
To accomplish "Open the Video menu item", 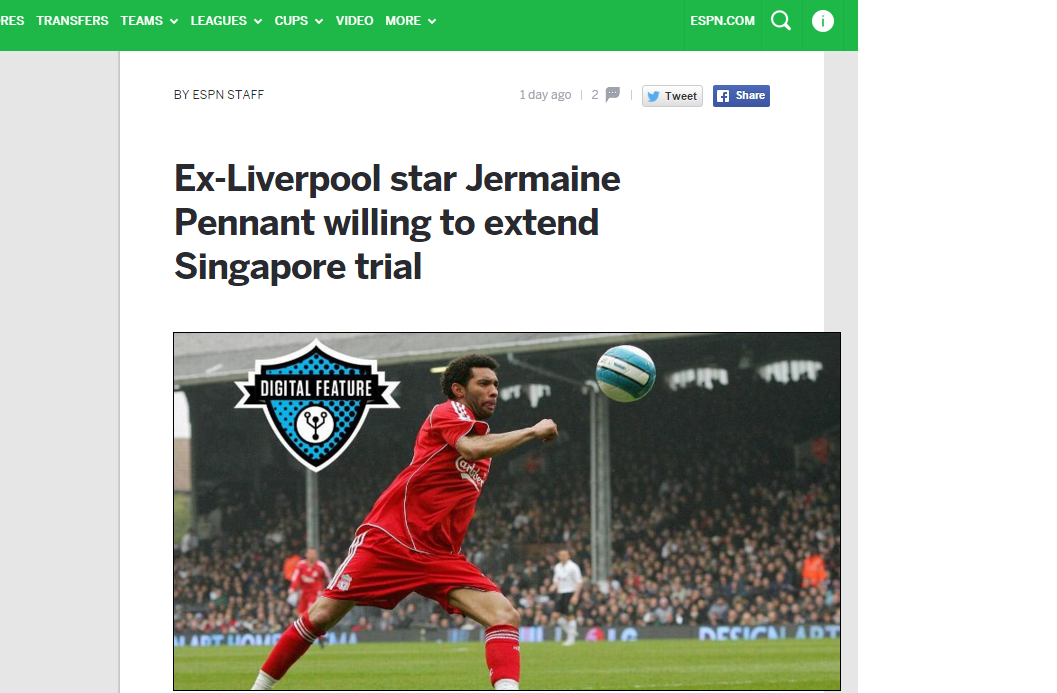I will click(355, 21).
